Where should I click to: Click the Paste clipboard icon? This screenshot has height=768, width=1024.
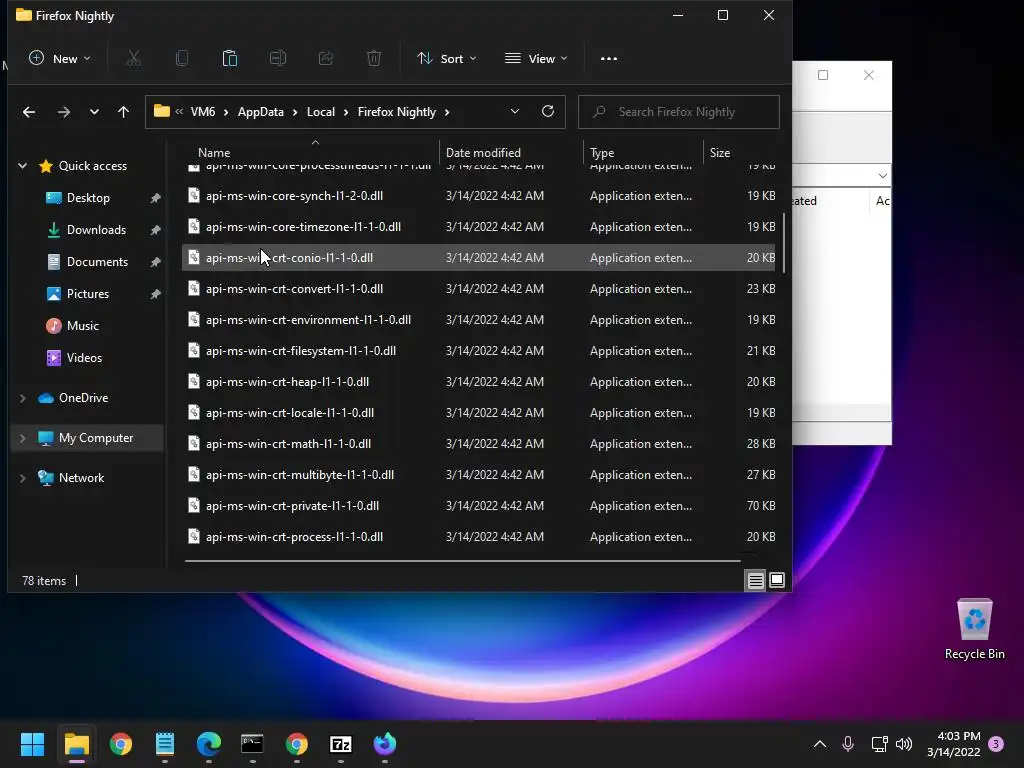pyautogui.click(x=230, y=59)
